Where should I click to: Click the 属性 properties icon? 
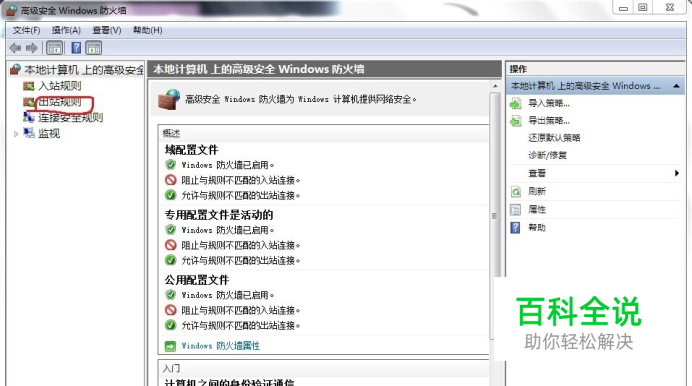[x=515, y=210]
